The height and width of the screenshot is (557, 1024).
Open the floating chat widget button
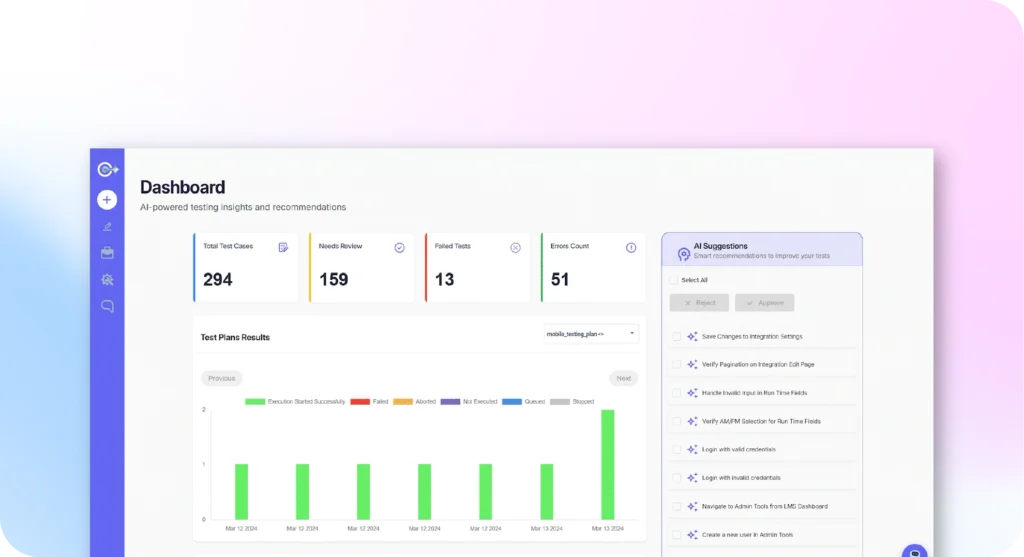pos(914,552)
